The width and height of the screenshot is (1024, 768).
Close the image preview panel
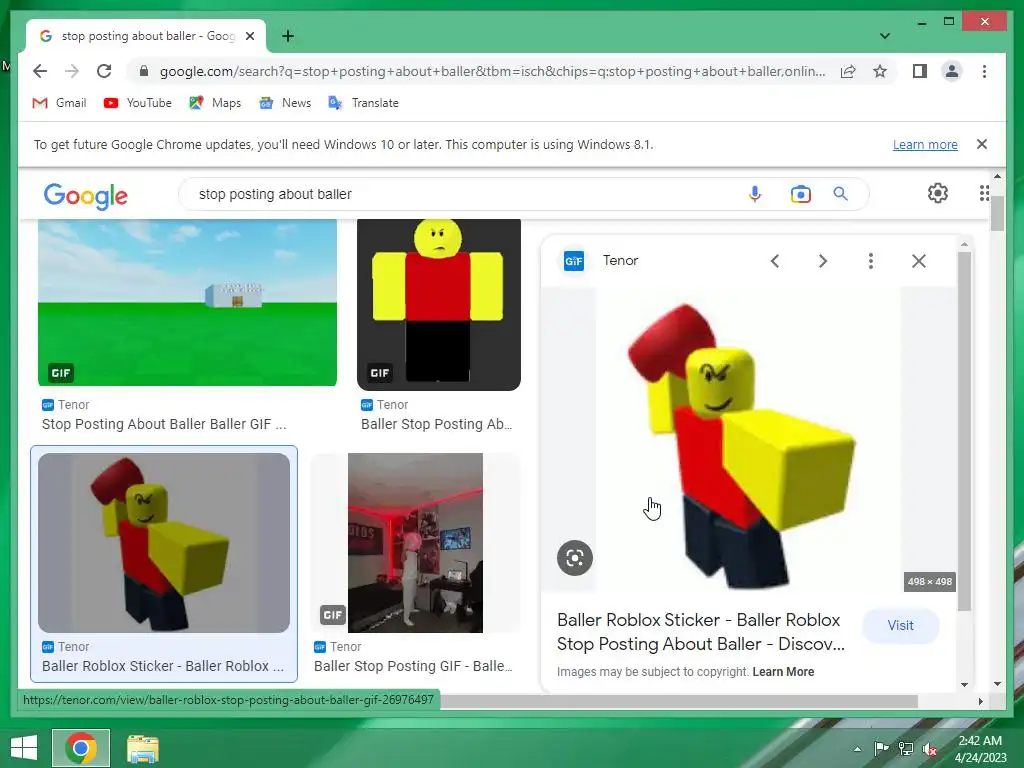(x=919, y=261)
